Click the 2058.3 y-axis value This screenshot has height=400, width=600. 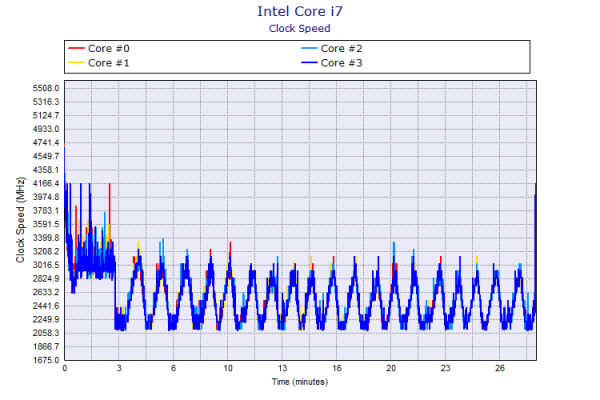(x=46, y=333)
